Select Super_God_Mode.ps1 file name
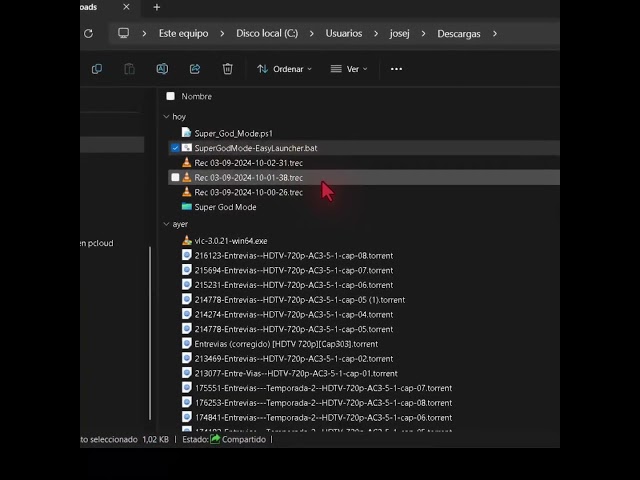This screenshot has width=640, height=480. [x=233, y=133]
